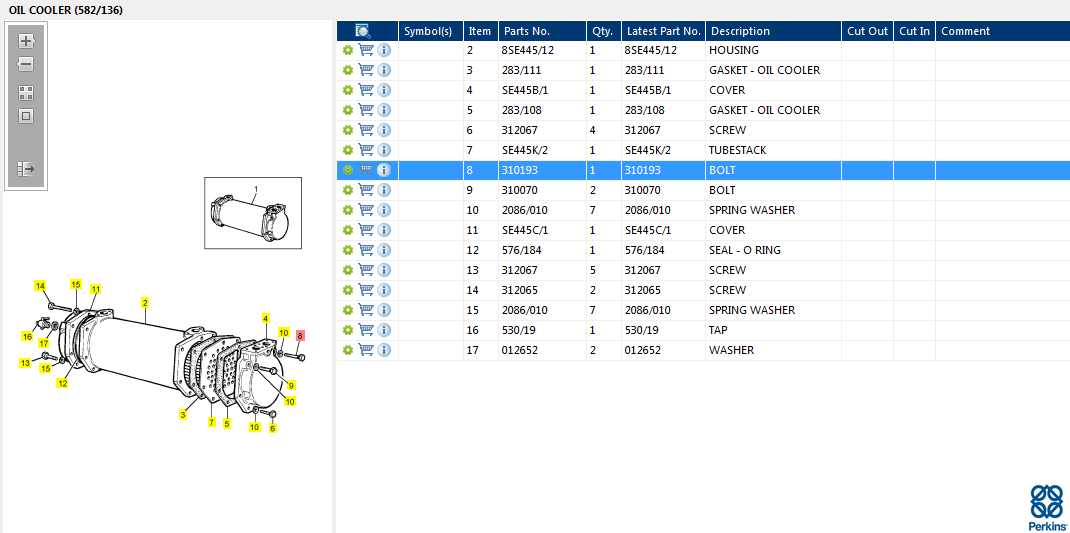Click gear icon for GASKET 283/108 row
Viewport: 1070px width, 533px height.
tap(347, 110)
